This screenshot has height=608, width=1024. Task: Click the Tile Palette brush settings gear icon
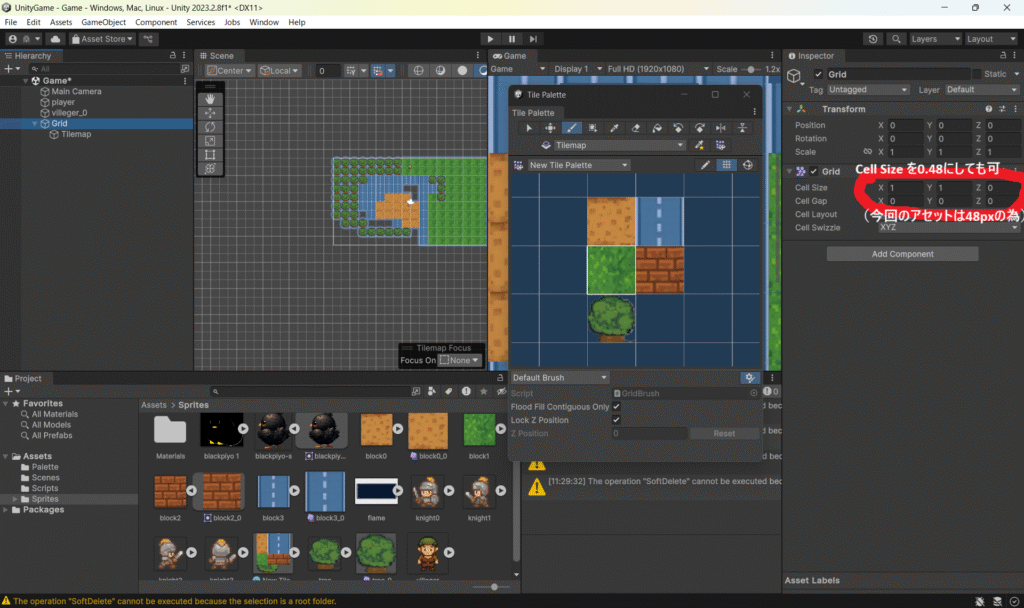(x=750, y=377)
